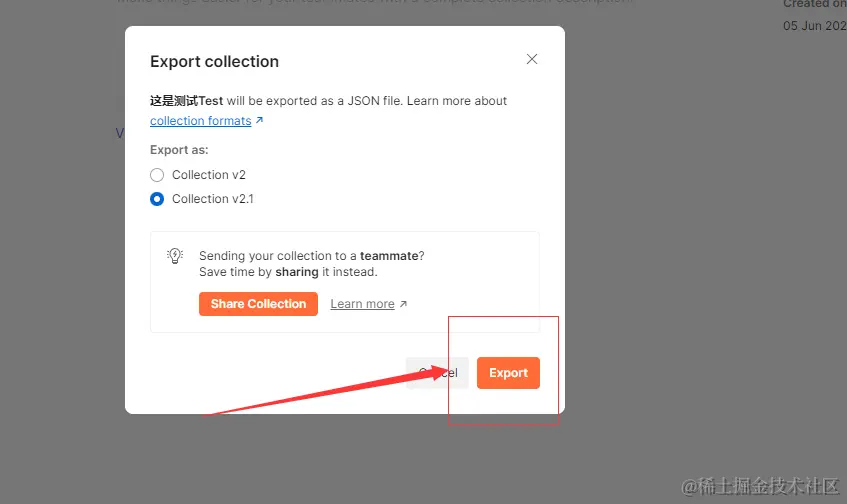Screen dimensions: 847x504
Task: Close the Export collection dialog
Action: tap(532, 59)
